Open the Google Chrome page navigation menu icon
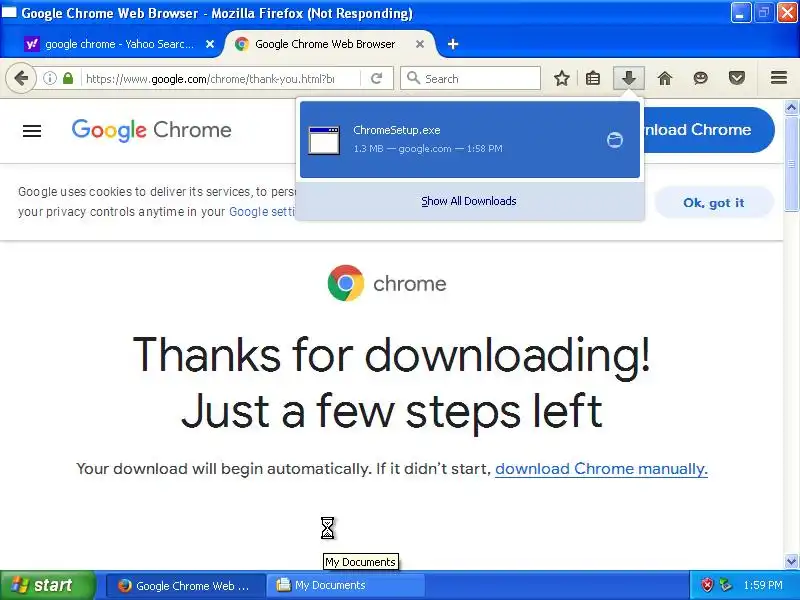Screen dimensions: 800x600 (x=32, y=131)
